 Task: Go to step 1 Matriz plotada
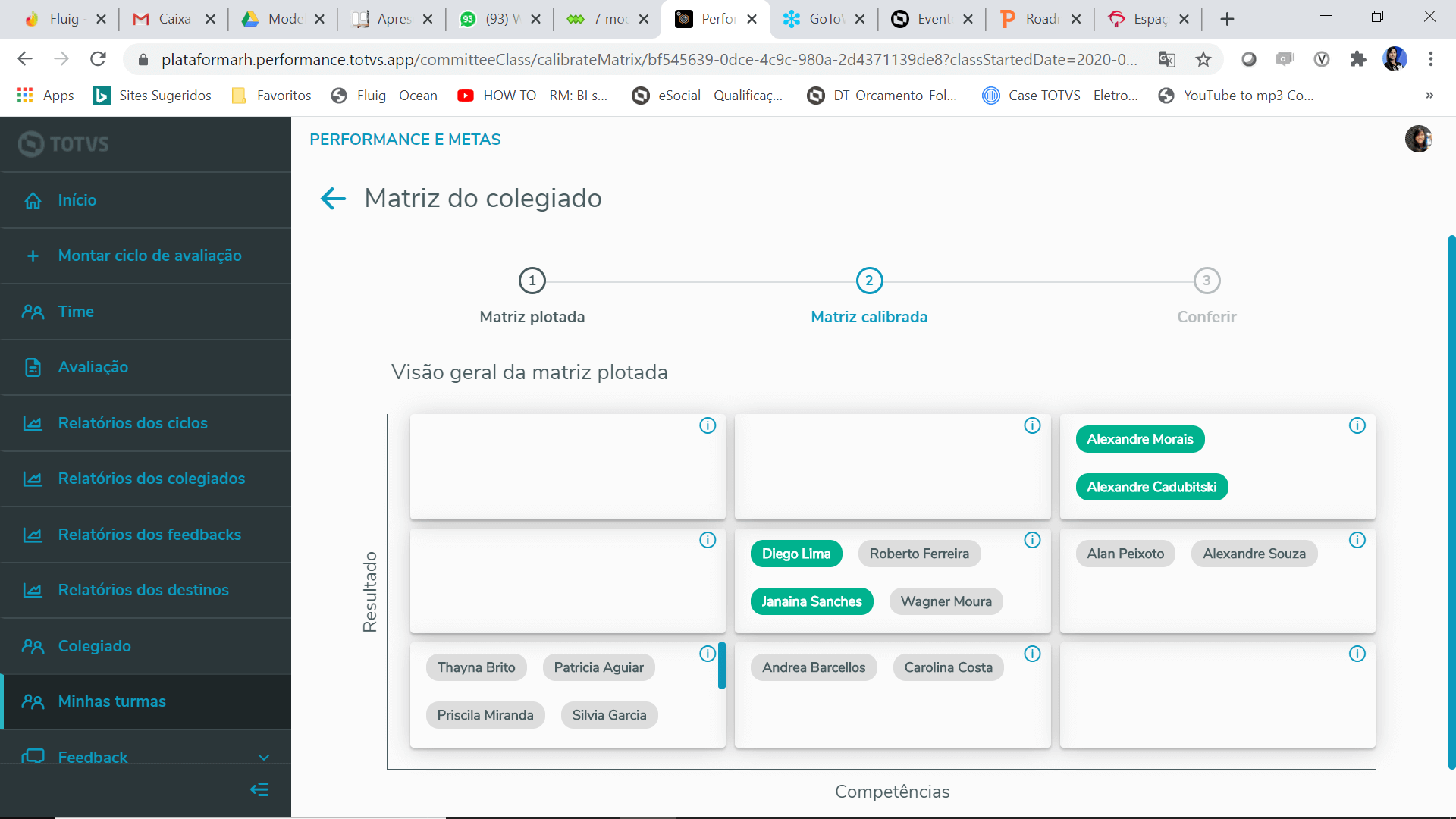tap(532, 281)
